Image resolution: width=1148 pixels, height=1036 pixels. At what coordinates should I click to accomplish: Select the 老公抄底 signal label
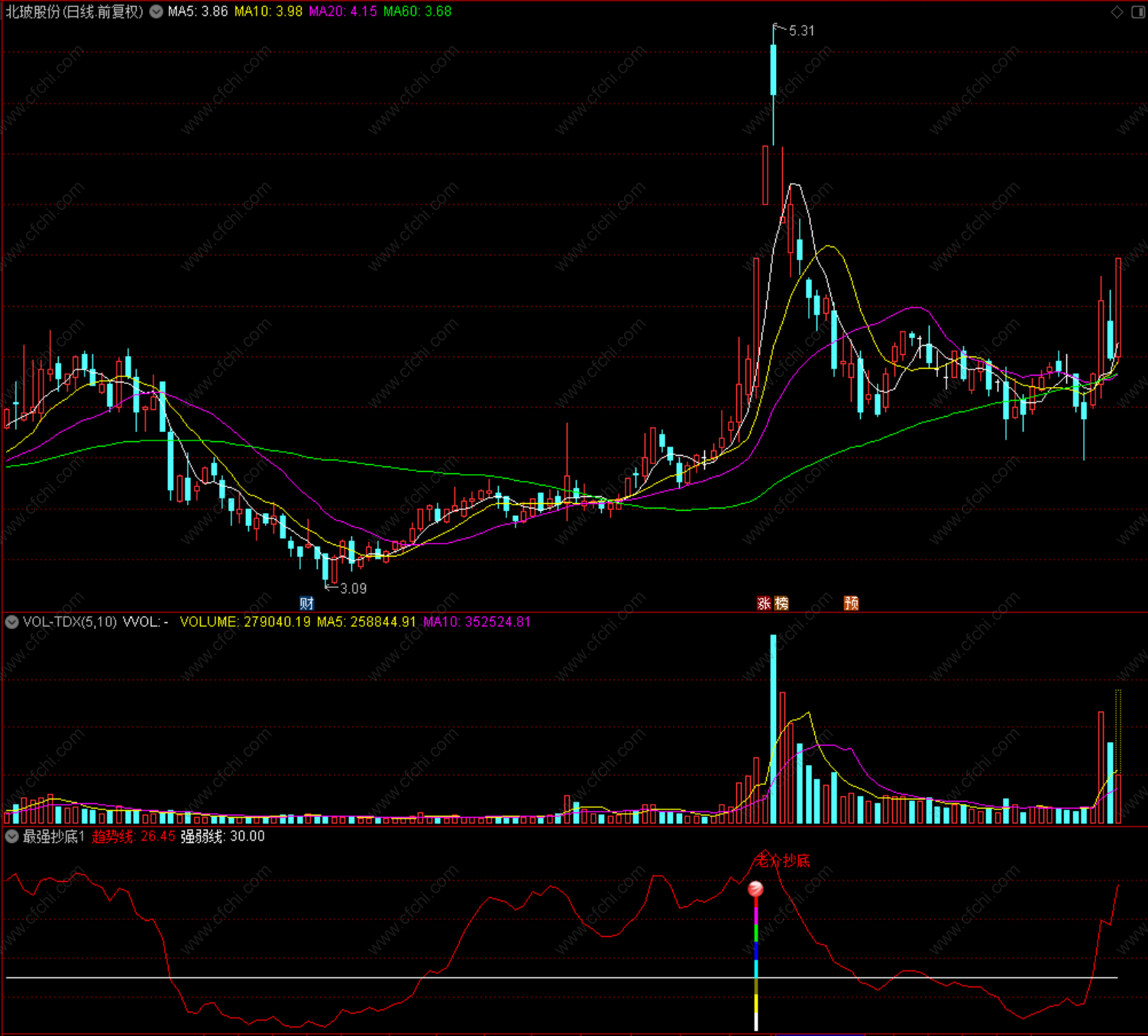pos(782,860)
